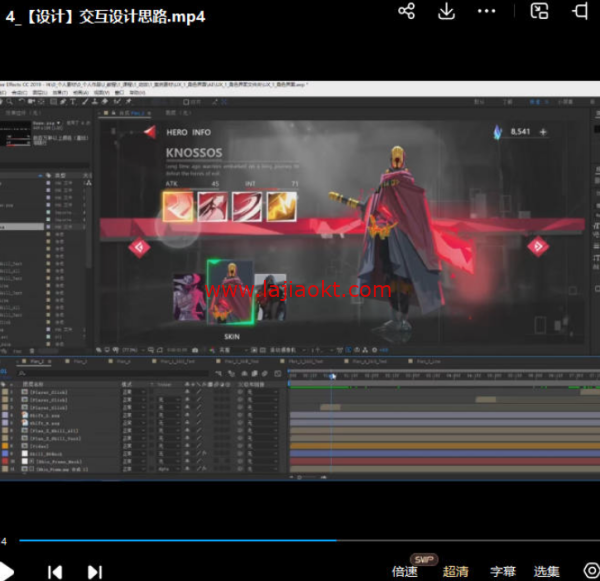Open the 选集 episode list
The width and height of the screenshot is (600, 581).
point(546,571)
